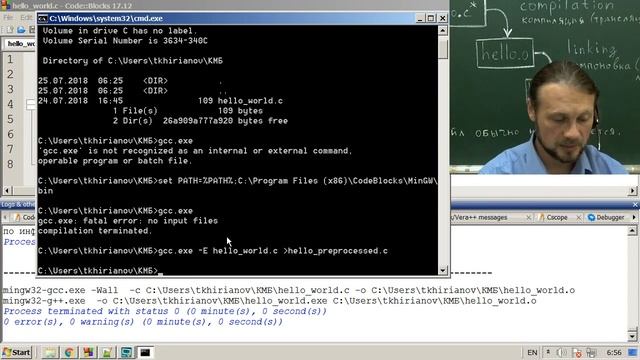Click the EN language indicator

tap(532, 352)
